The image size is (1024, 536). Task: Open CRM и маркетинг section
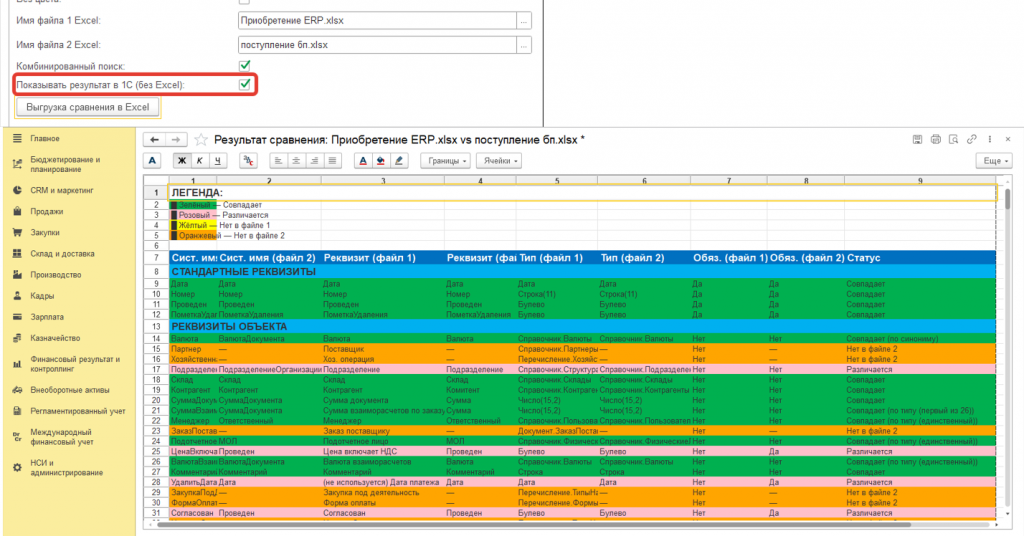tap(61, 191)
